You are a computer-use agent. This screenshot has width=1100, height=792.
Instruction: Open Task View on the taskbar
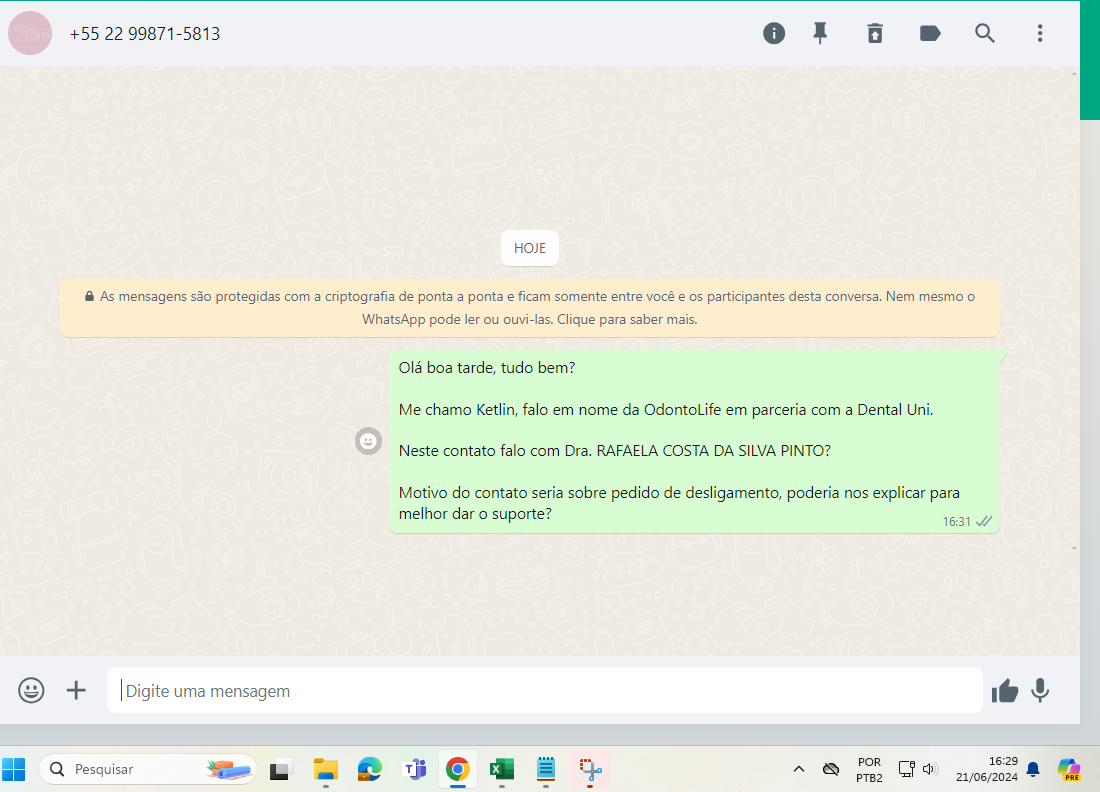point(281,770)
